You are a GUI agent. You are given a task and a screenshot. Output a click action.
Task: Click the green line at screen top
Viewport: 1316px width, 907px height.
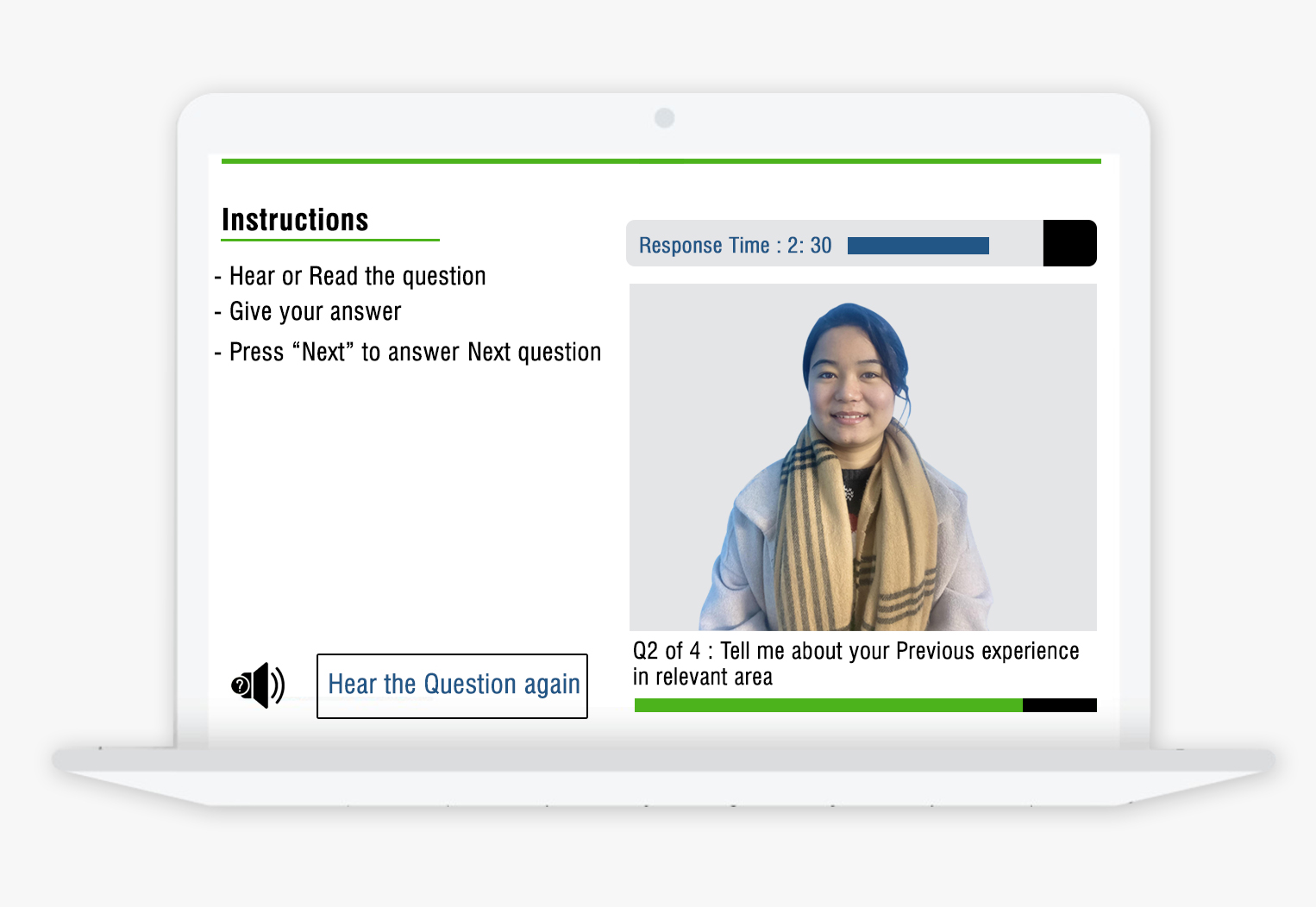coord(661,160)
